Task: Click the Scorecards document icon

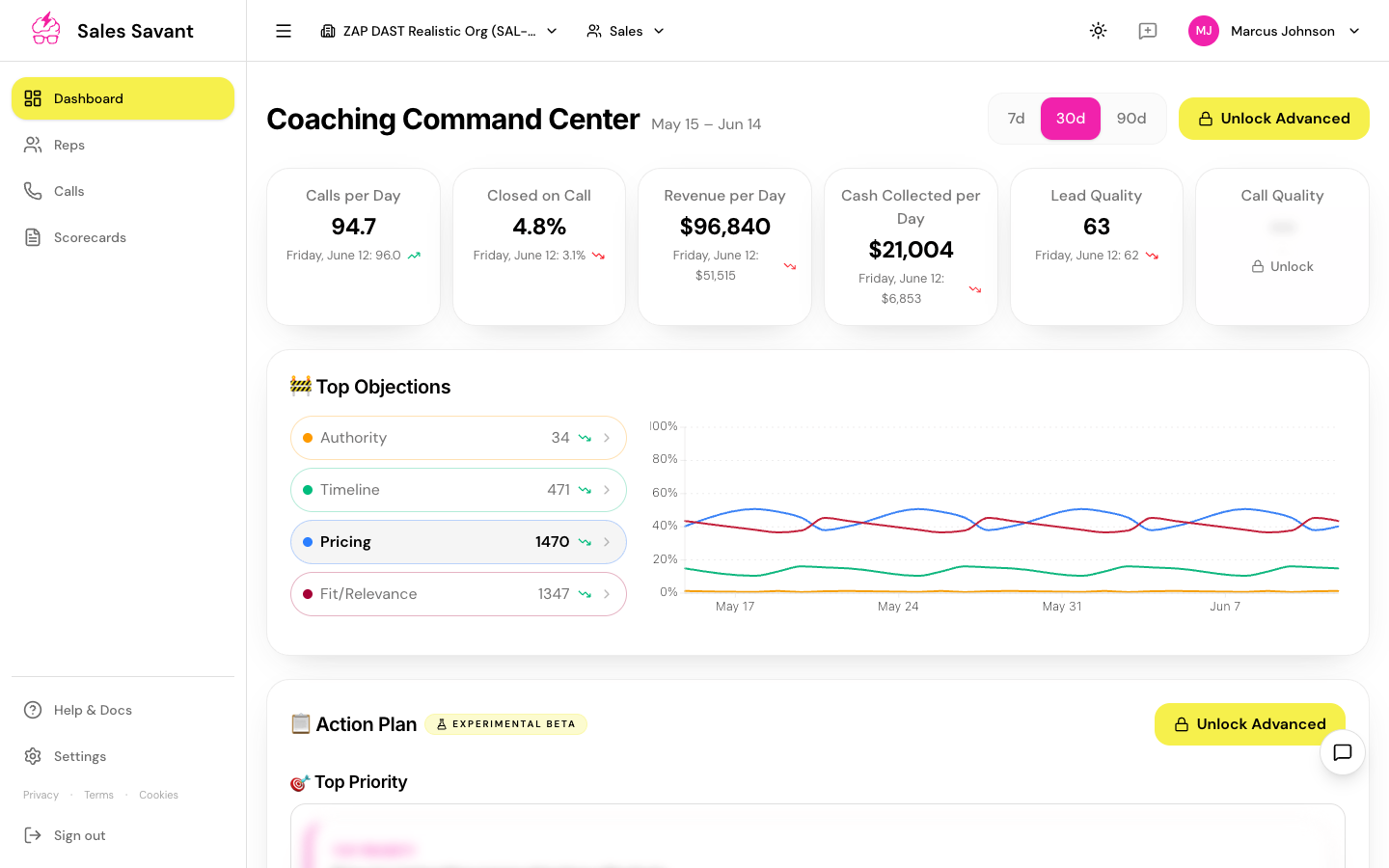Action: point(33,237)
